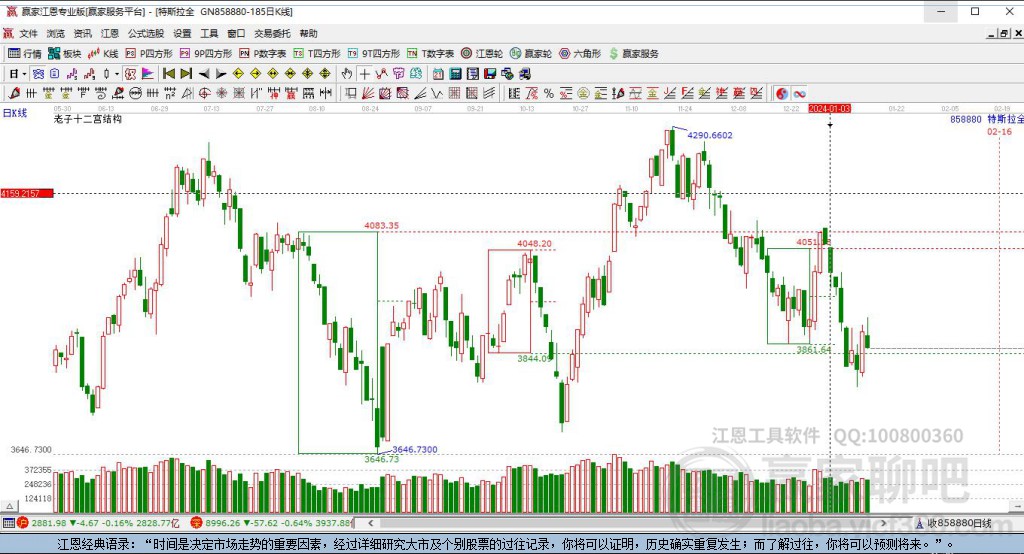Expand volume panel with up-triangle button
1024x554 pixels.
9,506
